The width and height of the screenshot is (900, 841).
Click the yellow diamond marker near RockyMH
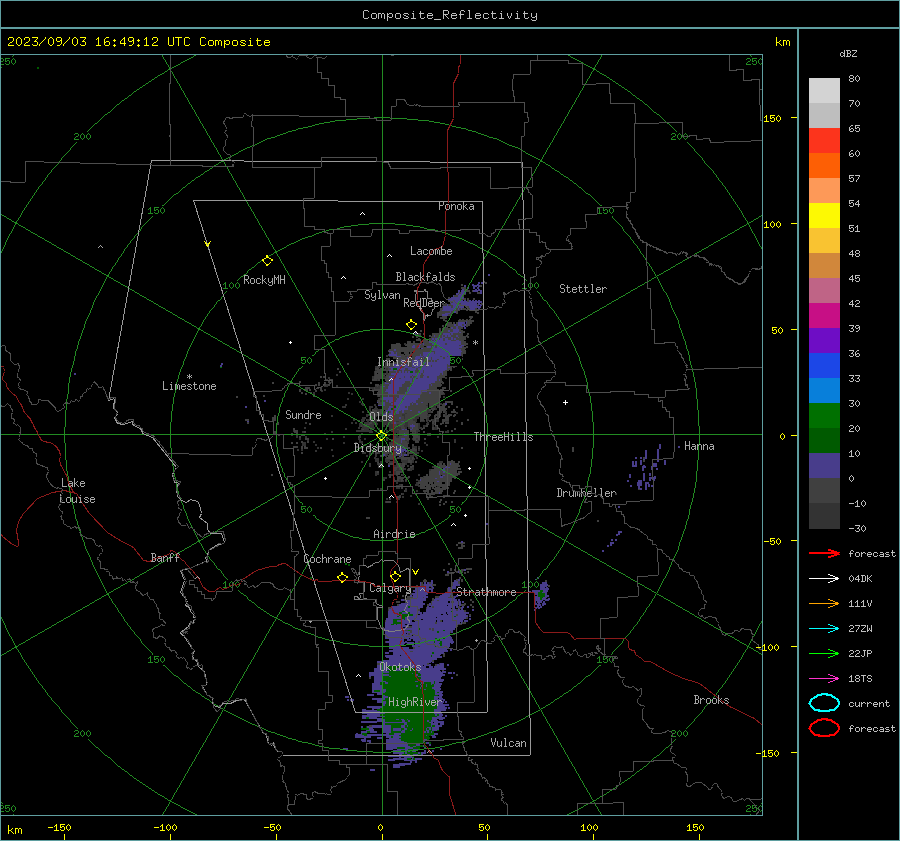click(x=267, y=261)
